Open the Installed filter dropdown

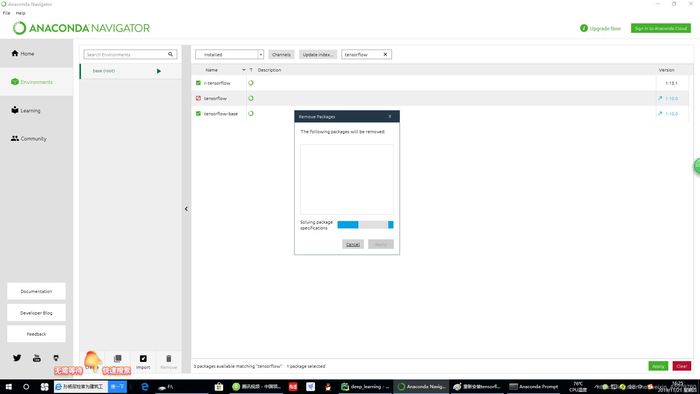click(x=229, y=54)
